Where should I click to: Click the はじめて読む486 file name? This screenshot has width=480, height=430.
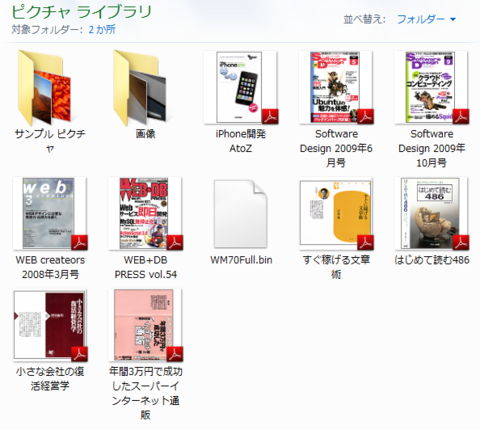(432, 260)
